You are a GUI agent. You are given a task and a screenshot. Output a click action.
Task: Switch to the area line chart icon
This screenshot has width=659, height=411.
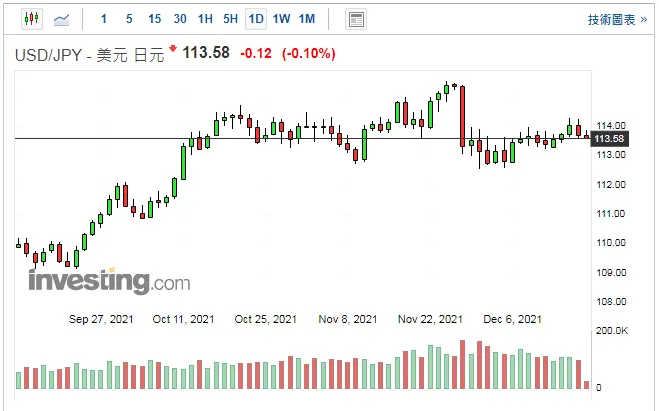[62, 19]
